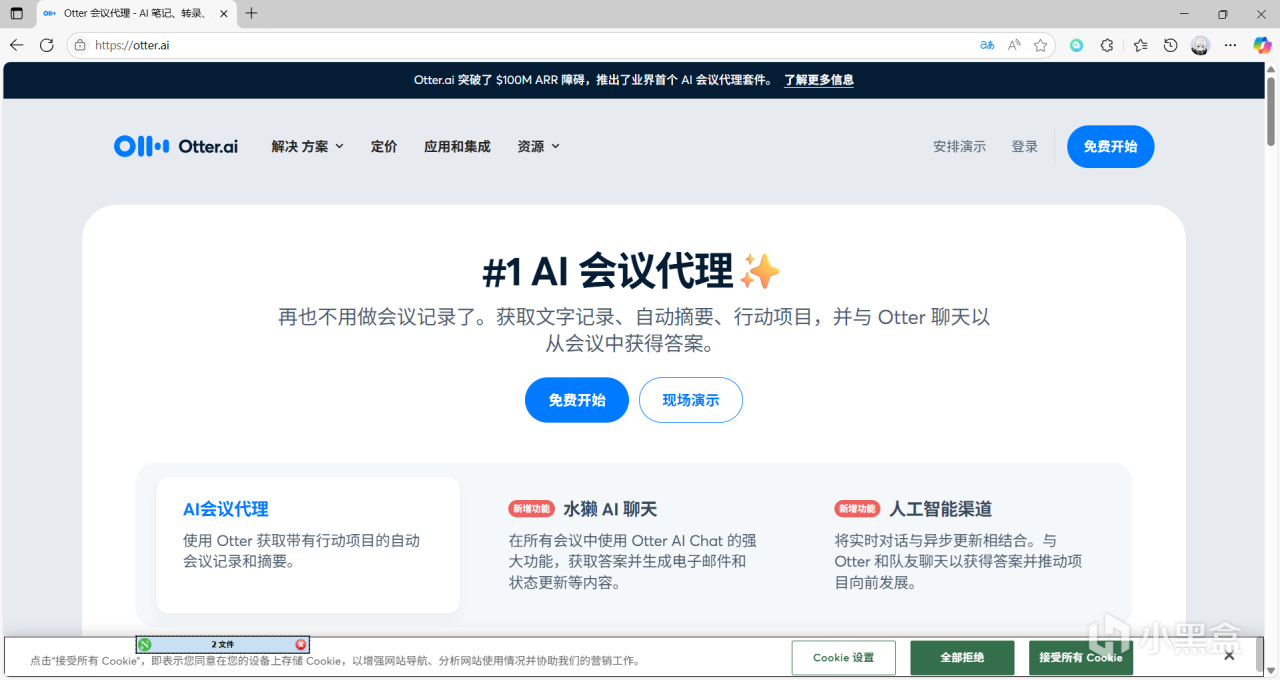This screenshot has height=680, width=1280.
Task: Open browser settings and more menu
Action: pyautogui.click(x=1231, y=45)
